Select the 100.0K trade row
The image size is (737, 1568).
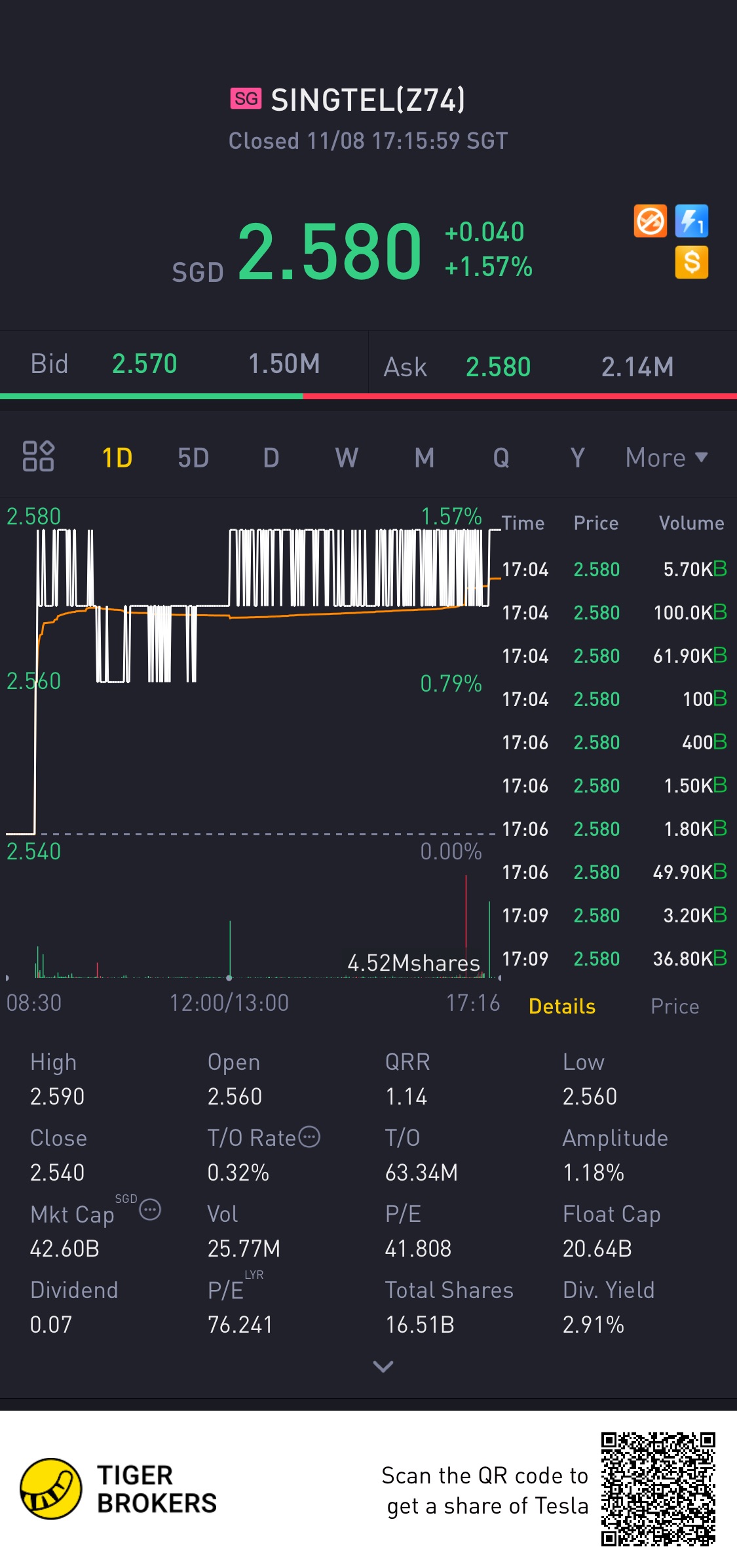click(x=614, y=612)
